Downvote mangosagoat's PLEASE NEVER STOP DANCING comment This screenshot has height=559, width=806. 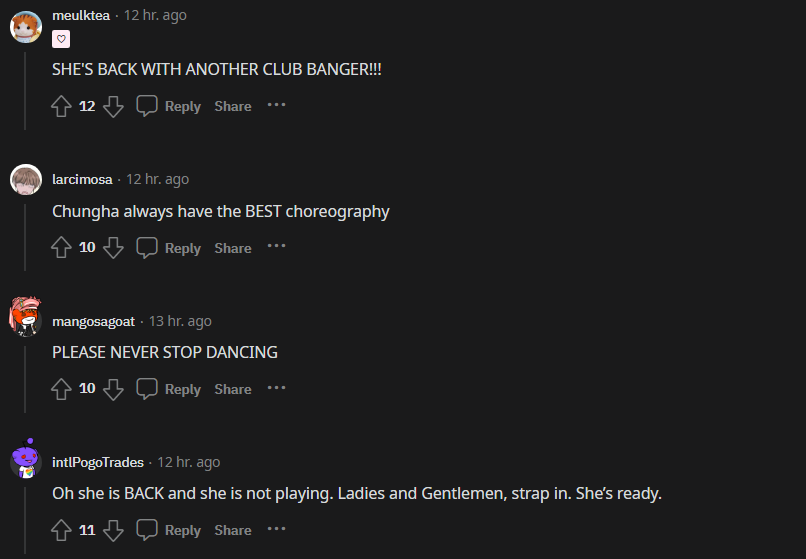pyautogui.click(x=113, y=389)
